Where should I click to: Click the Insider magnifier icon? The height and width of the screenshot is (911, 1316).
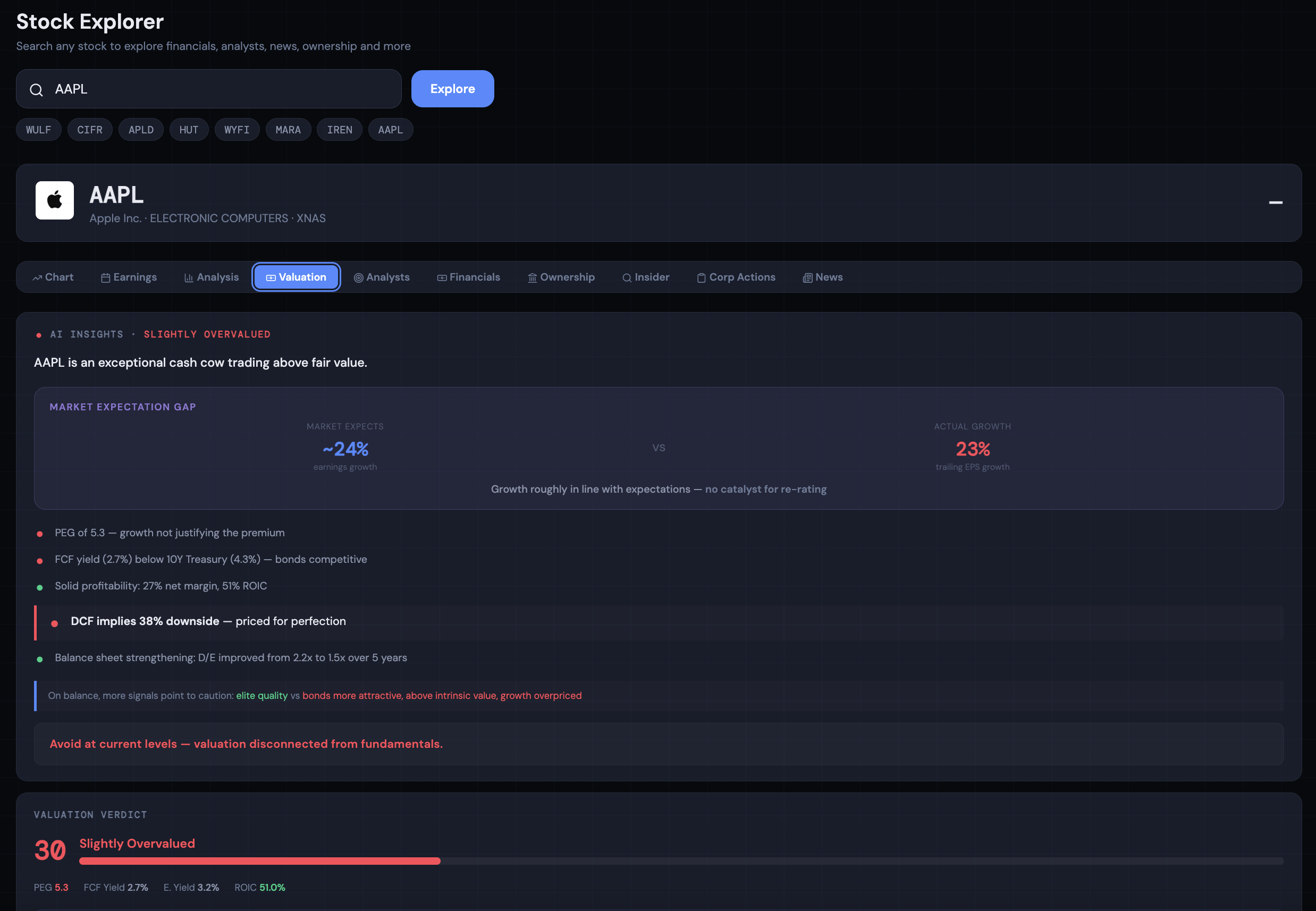pyautogui.click(x=627, y=278)
